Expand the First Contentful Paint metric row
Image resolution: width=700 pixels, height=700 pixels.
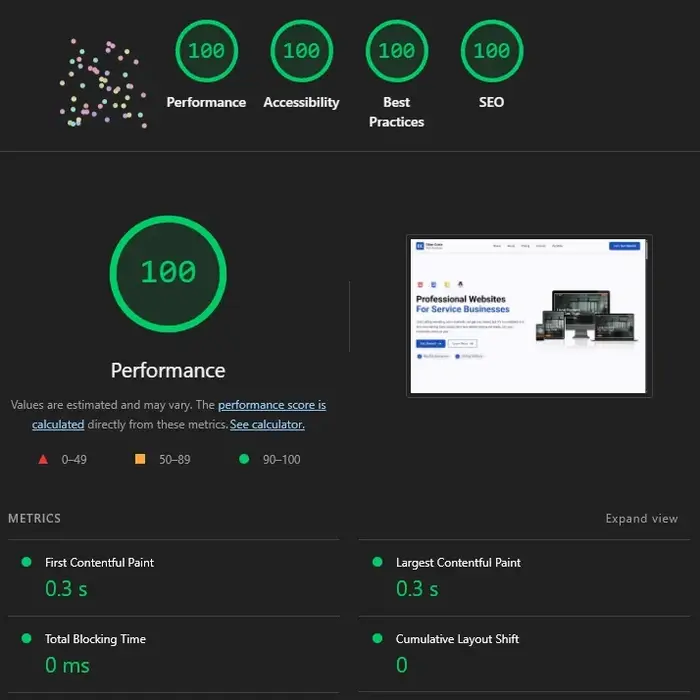point(99,563)
